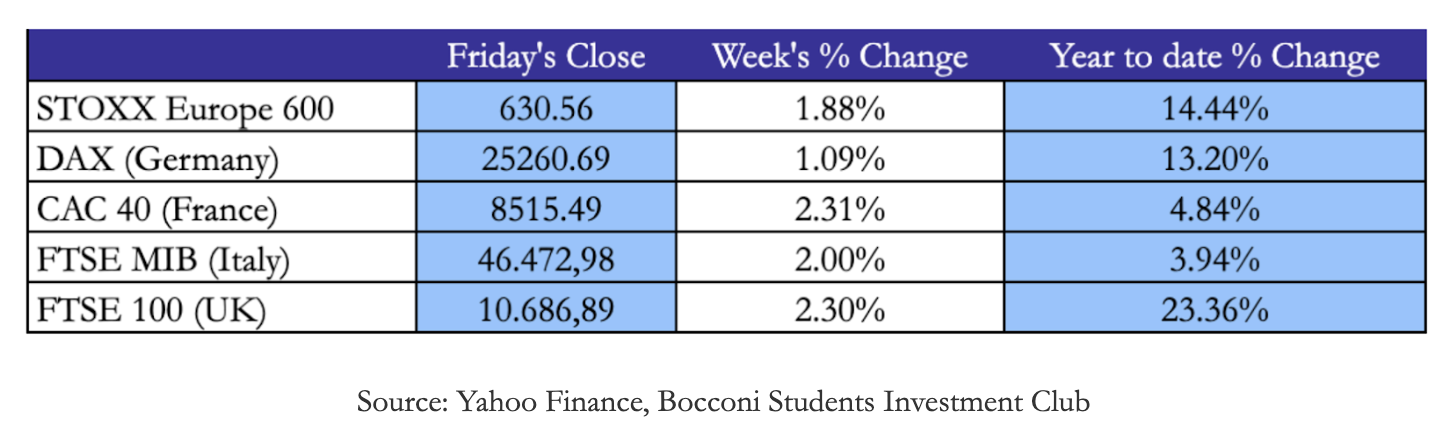Click the 3.94% year to date cell
The image size is (1456, 434).
coord(1214,260)
